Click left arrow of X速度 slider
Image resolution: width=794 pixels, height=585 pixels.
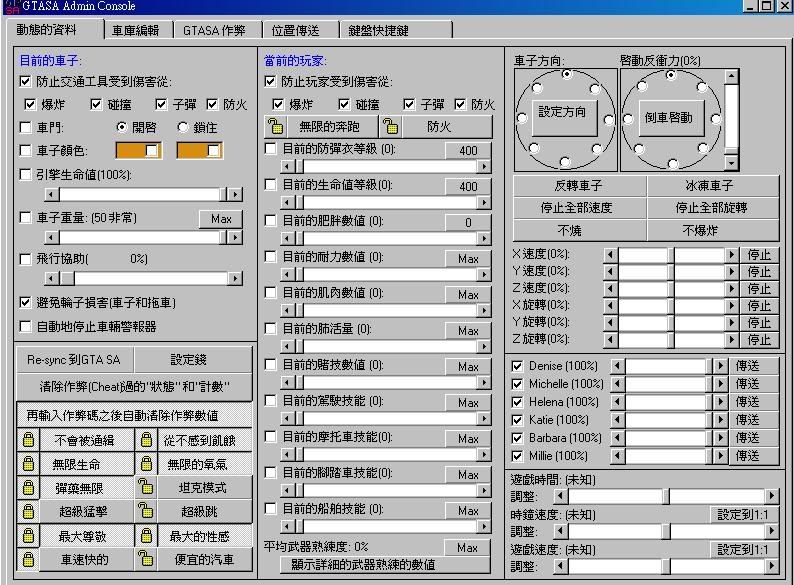click(x=612, y=255)
